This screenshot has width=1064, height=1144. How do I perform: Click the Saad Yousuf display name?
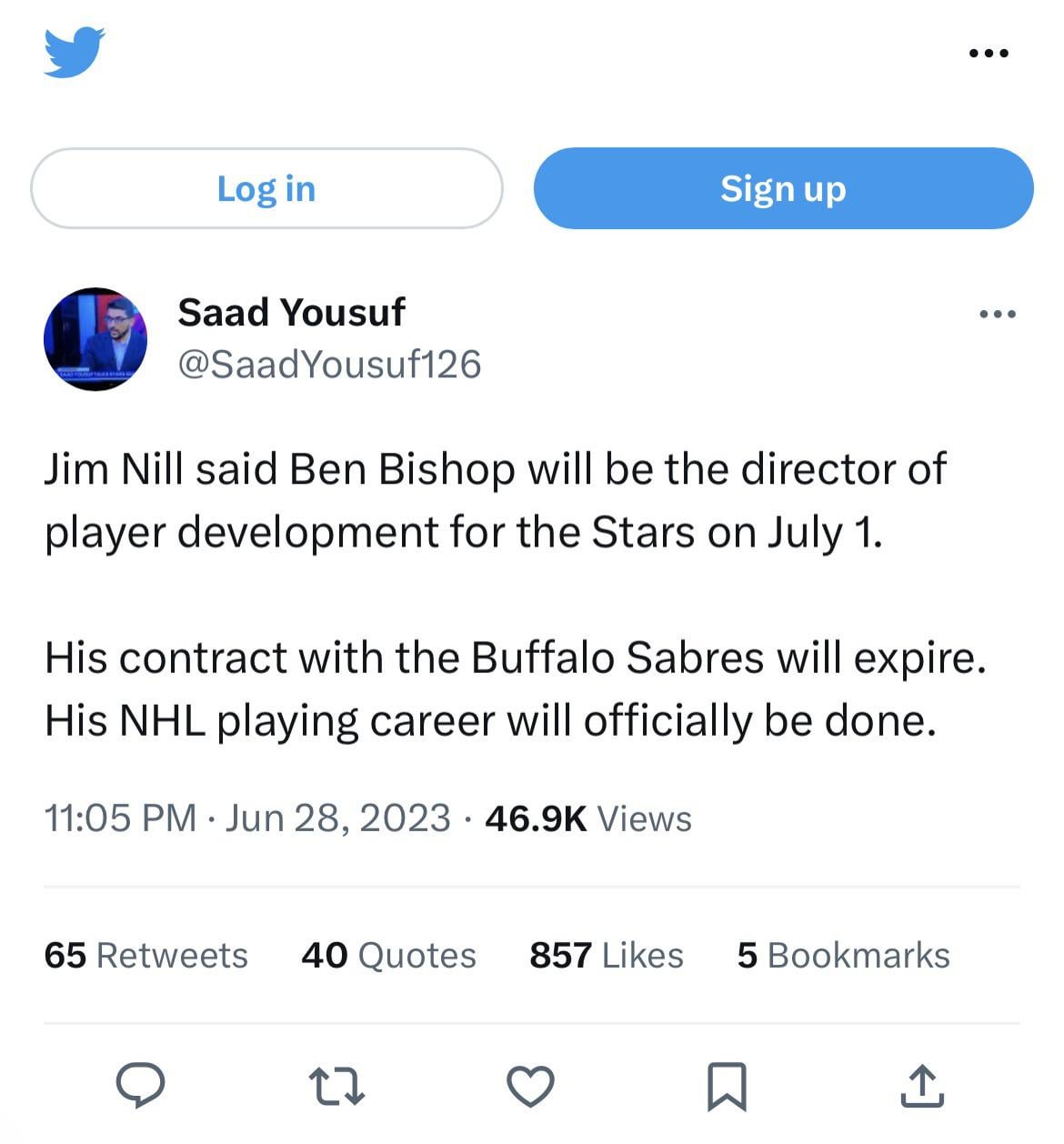[x=291, y=312]
